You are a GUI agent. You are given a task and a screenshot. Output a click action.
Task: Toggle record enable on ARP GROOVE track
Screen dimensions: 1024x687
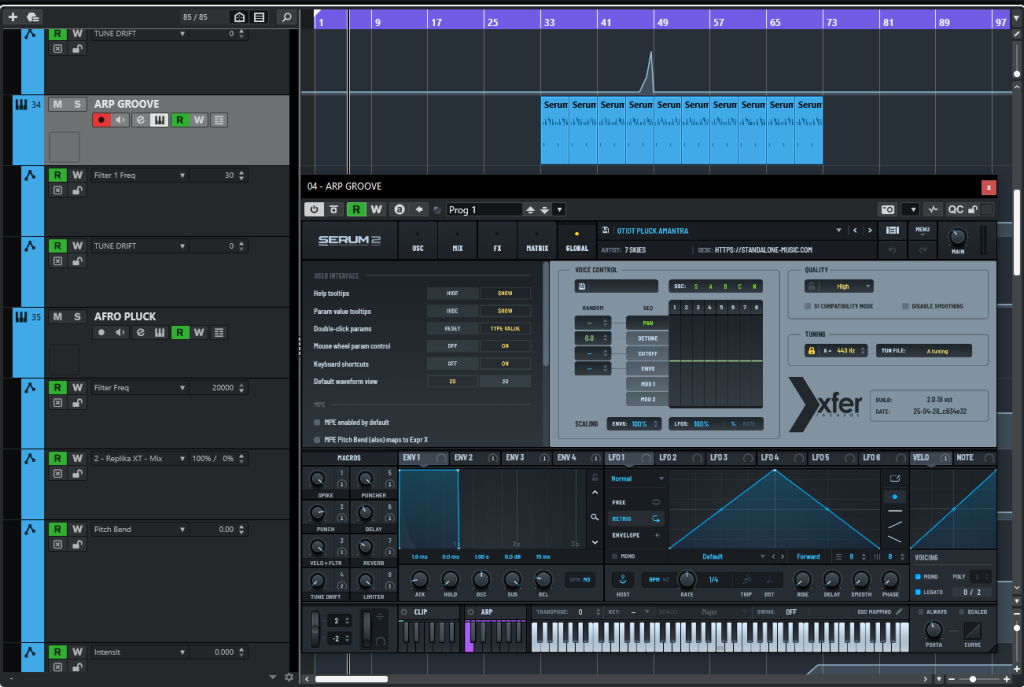(x=101, y=120)
